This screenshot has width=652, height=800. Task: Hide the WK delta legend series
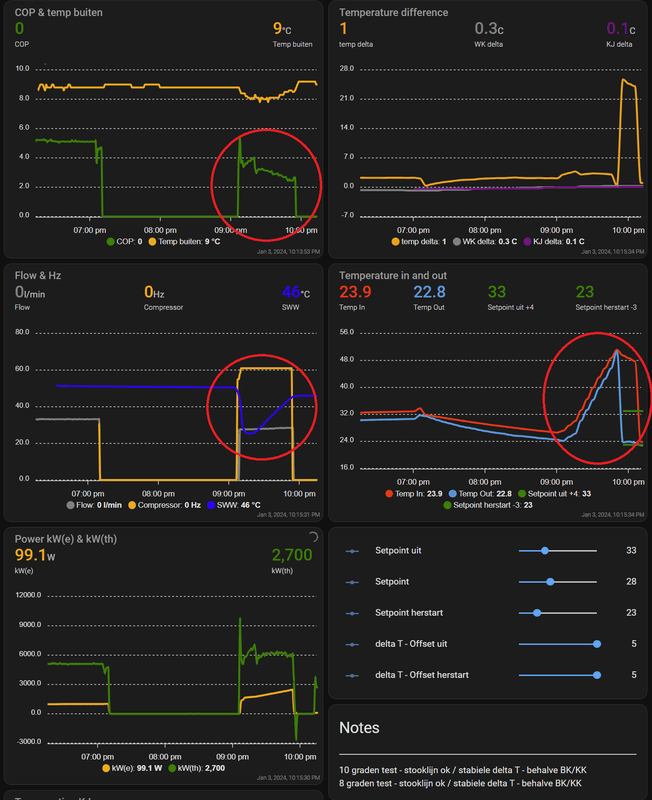tap(485, 241)
